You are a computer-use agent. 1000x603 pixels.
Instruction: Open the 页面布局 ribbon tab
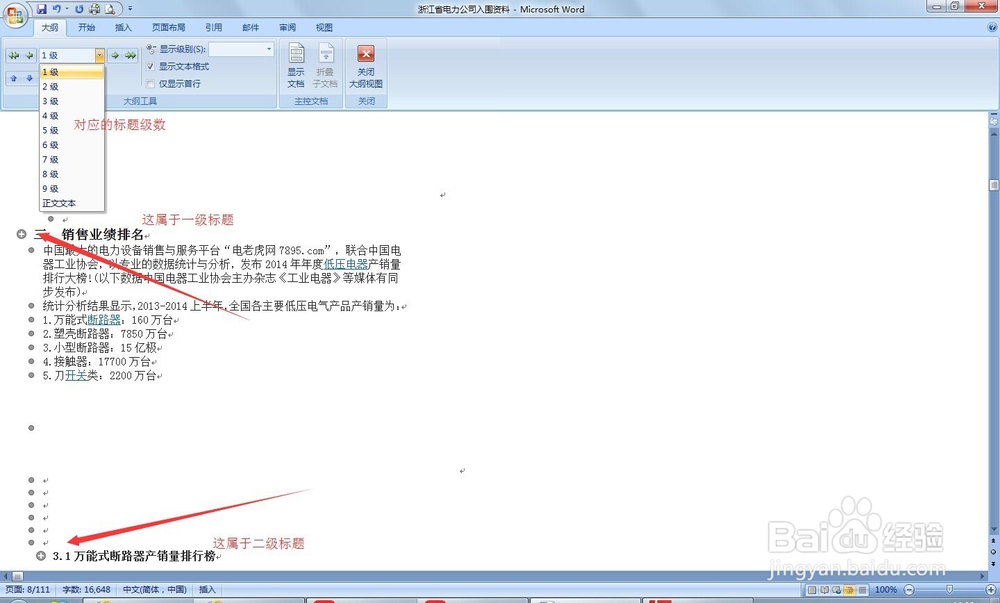tap(168, 27)
